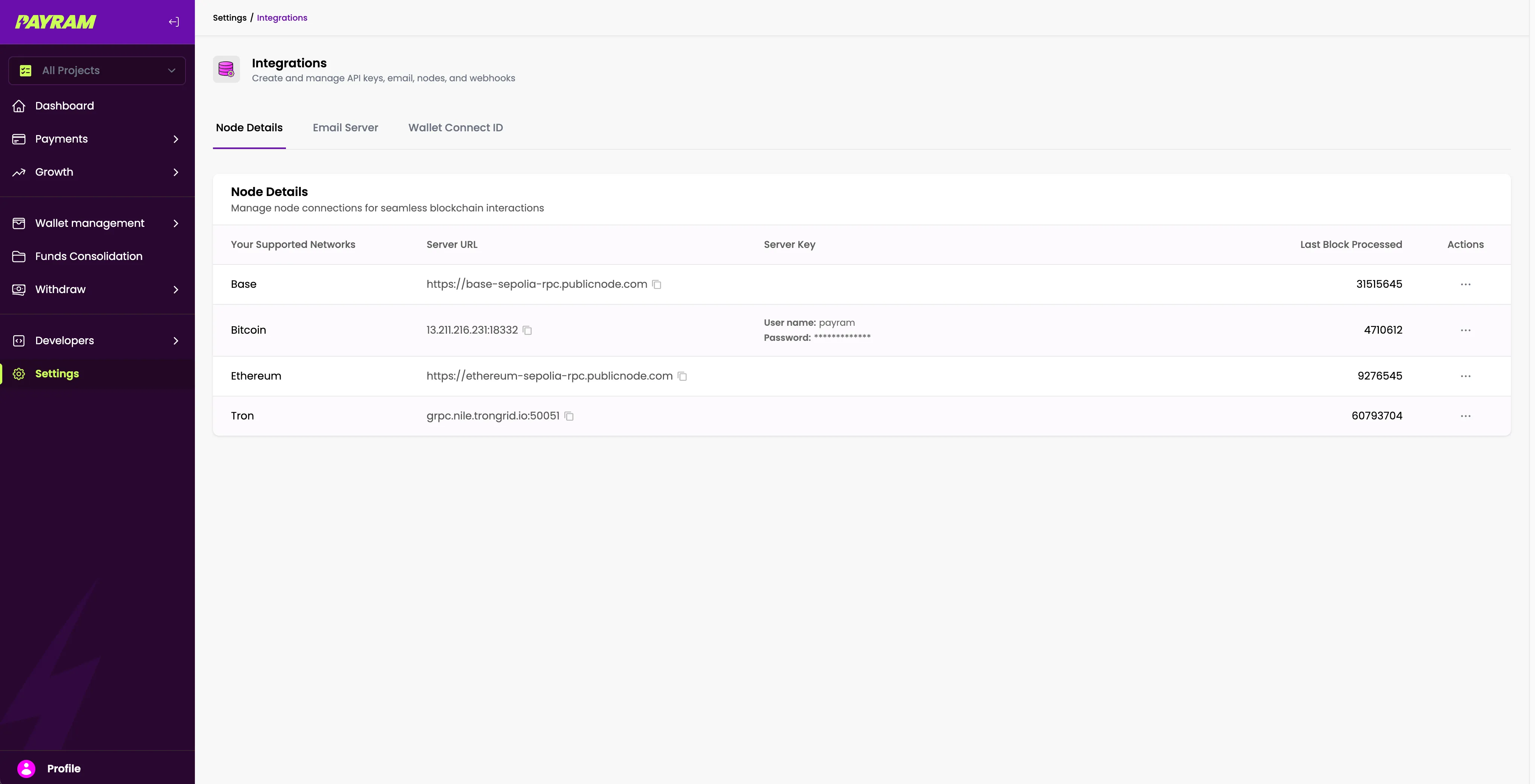Open actions menu for Ethereum row
The width and height of the screenshot is (1535, 784).
pos(1465,376)
